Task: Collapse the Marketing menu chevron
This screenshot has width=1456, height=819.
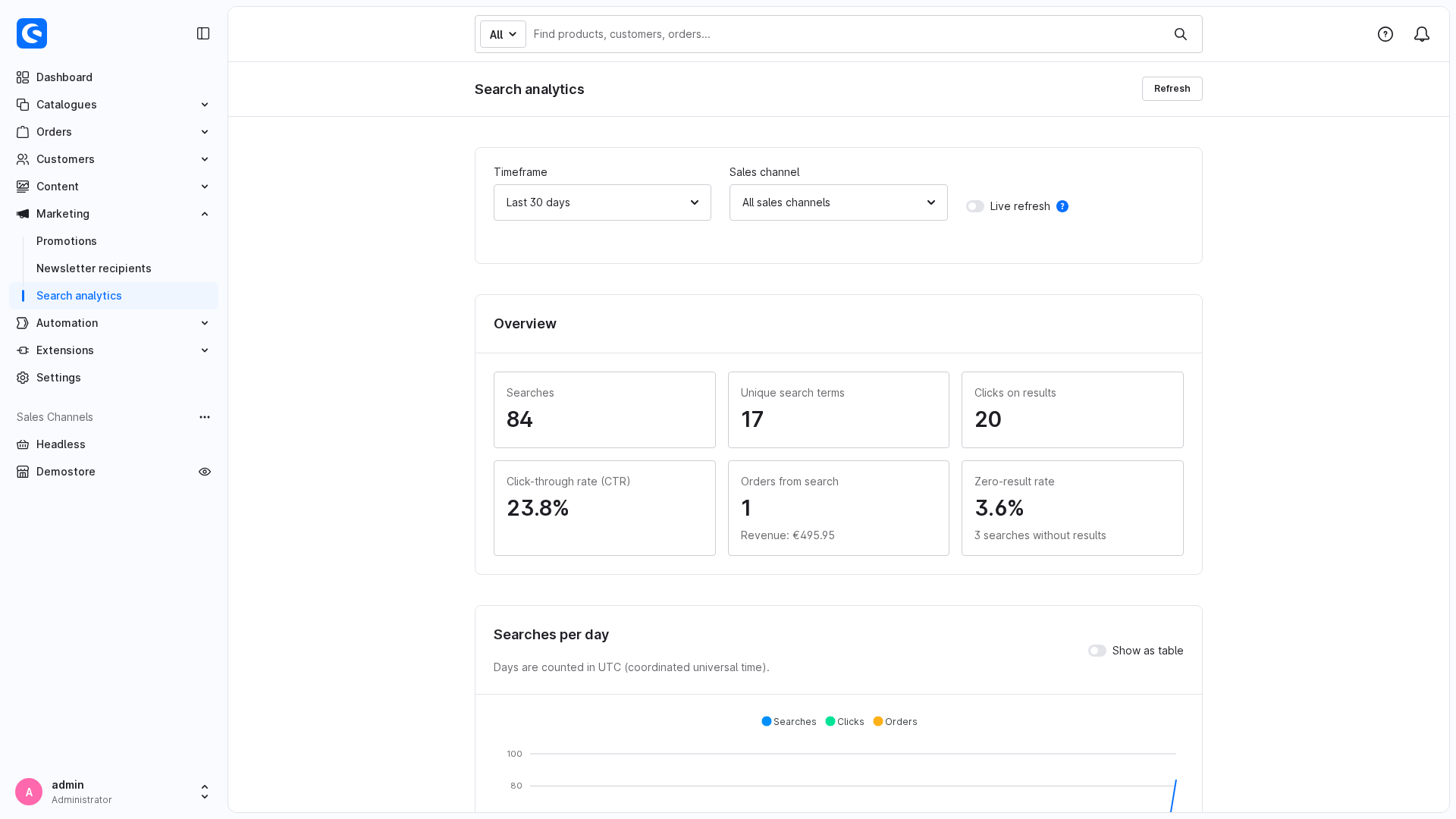Action: click(x=205, y=214)
